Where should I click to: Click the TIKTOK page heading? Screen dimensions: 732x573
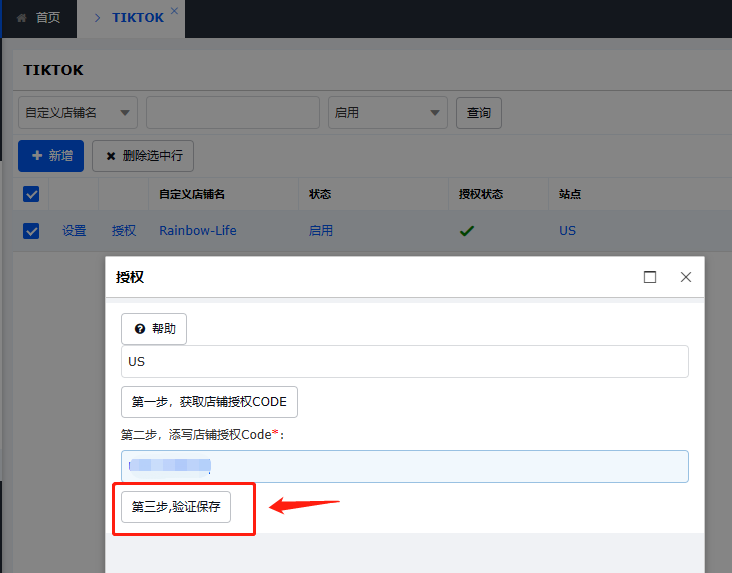(x=54, y=70)
